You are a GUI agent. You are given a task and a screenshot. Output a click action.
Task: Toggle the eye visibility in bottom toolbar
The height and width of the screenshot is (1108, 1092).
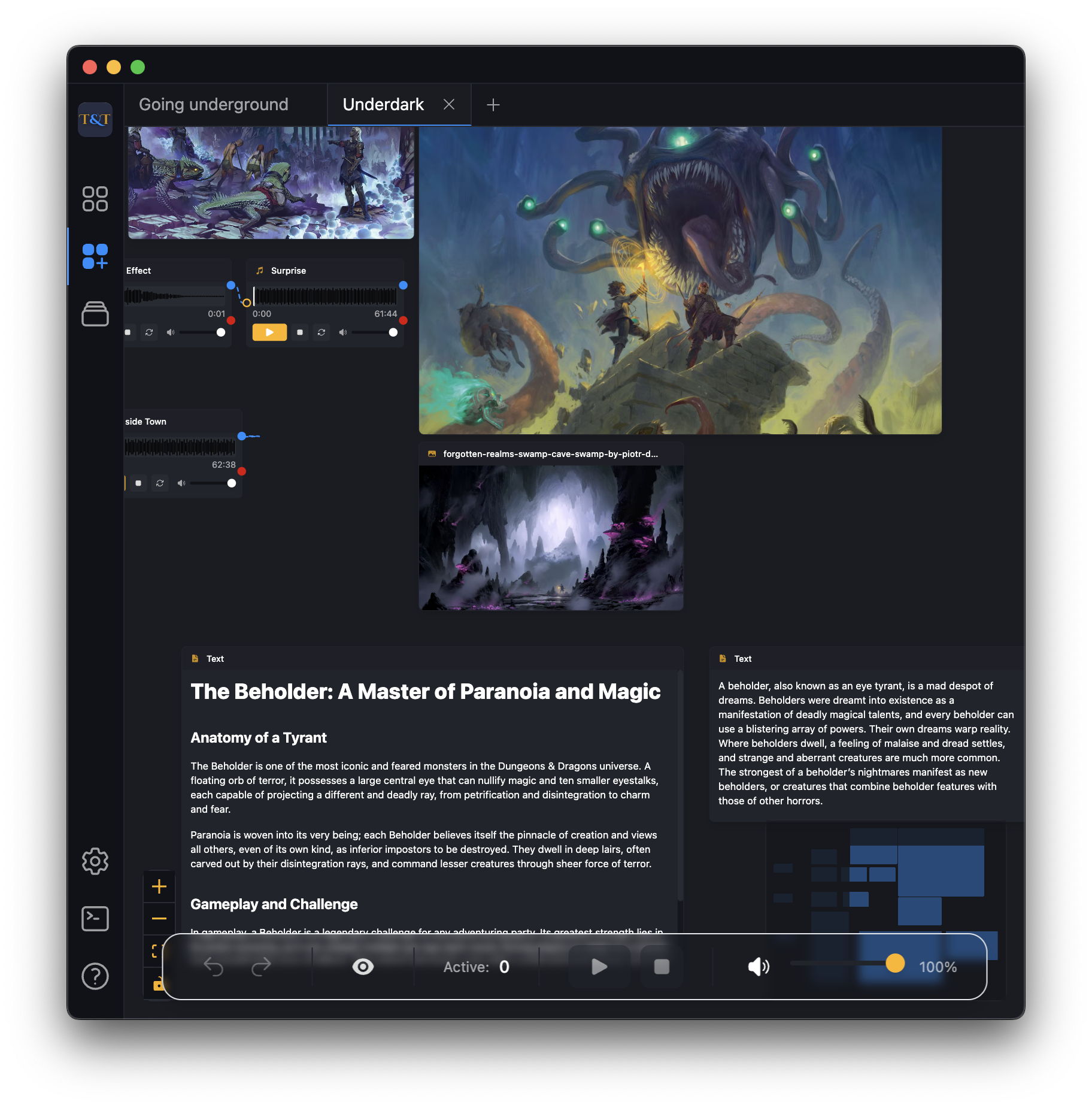pyautogui.click(x=363, y=967)
